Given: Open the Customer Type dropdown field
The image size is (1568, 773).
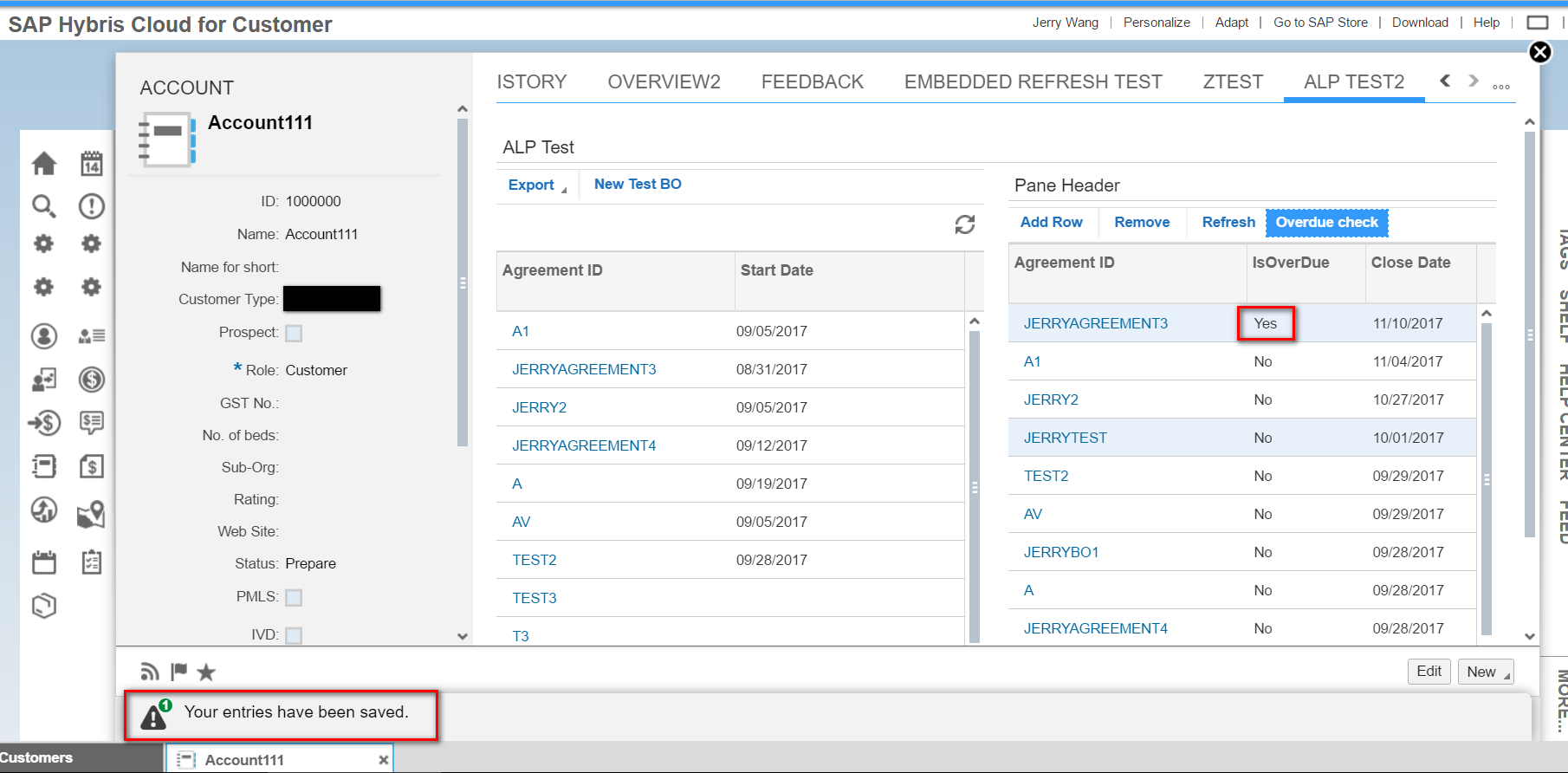Looking at the screenshot, I should point(332,299).
